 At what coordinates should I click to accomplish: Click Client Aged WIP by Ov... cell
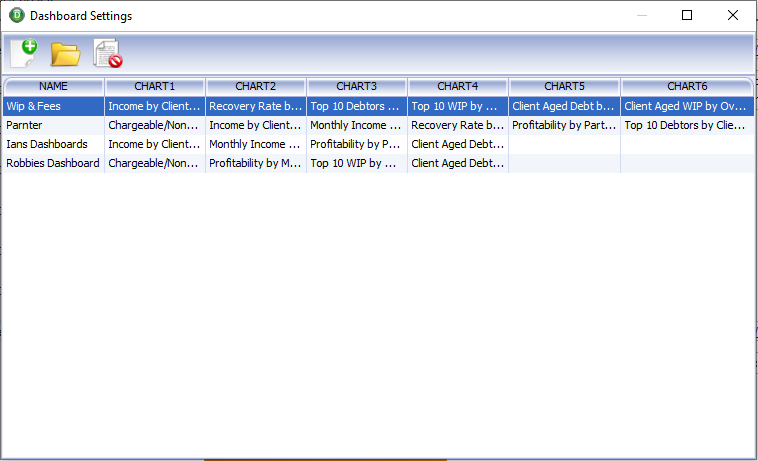(x=687, y=106)
